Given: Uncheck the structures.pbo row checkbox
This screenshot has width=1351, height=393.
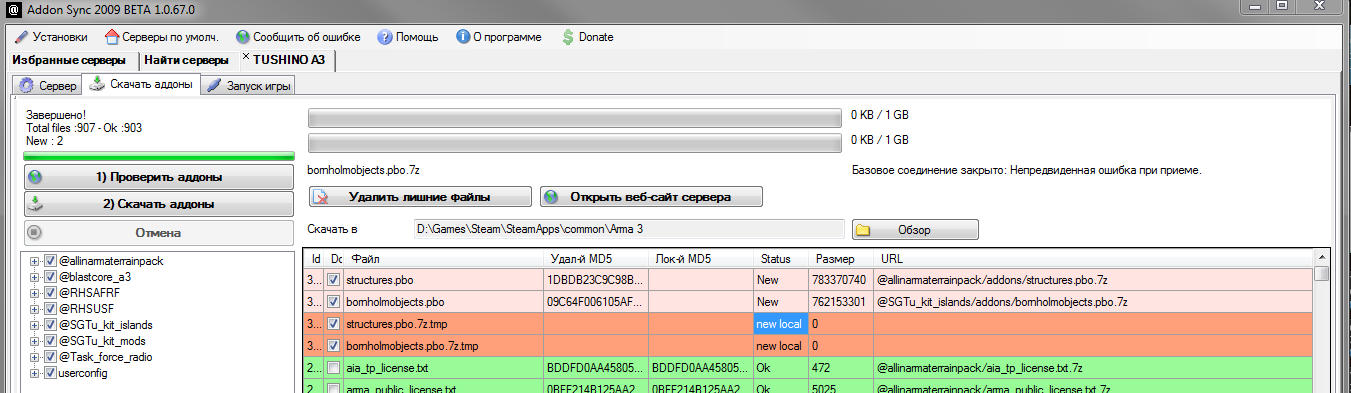Looking at the screenshot, I should click(334, 280).
